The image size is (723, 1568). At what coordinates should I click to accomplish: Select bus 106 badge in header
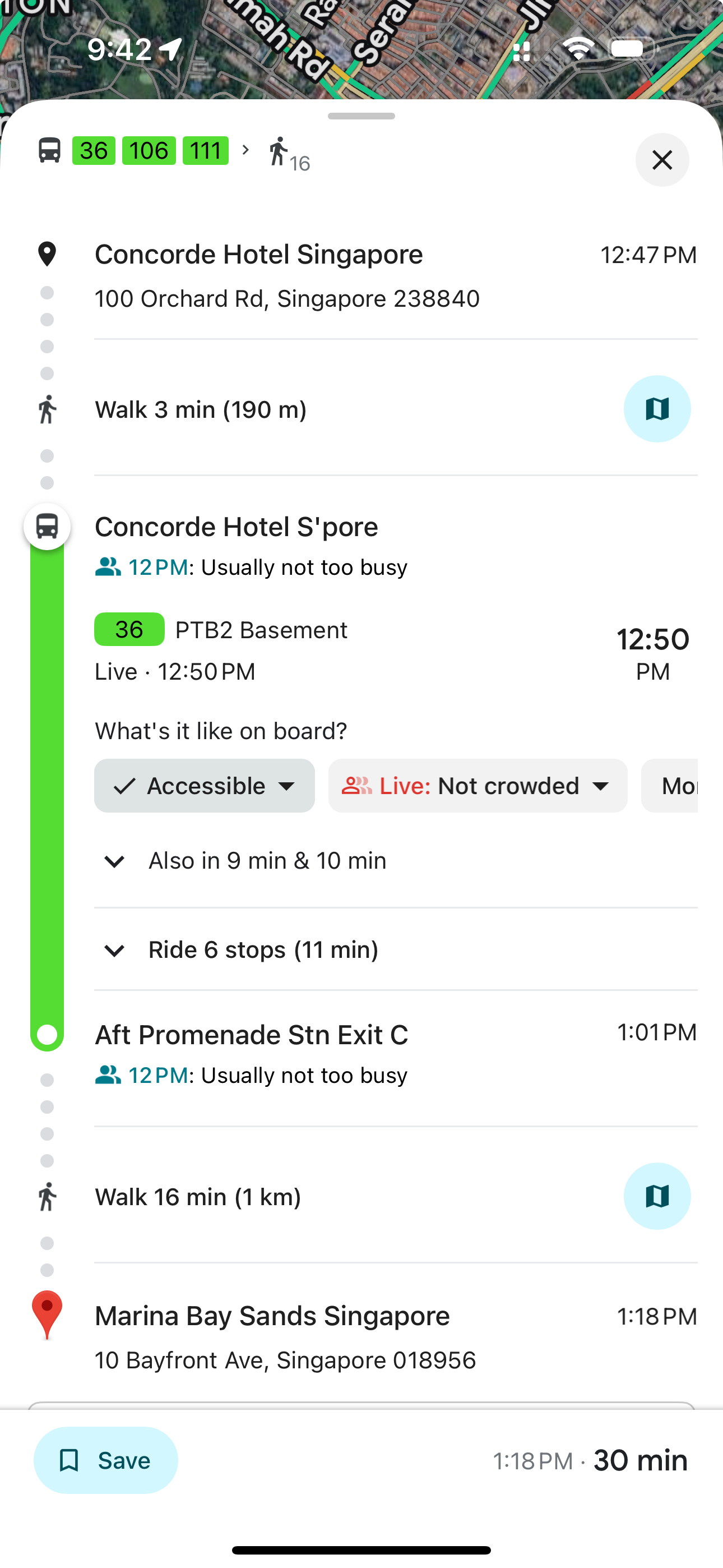[149, 150]
